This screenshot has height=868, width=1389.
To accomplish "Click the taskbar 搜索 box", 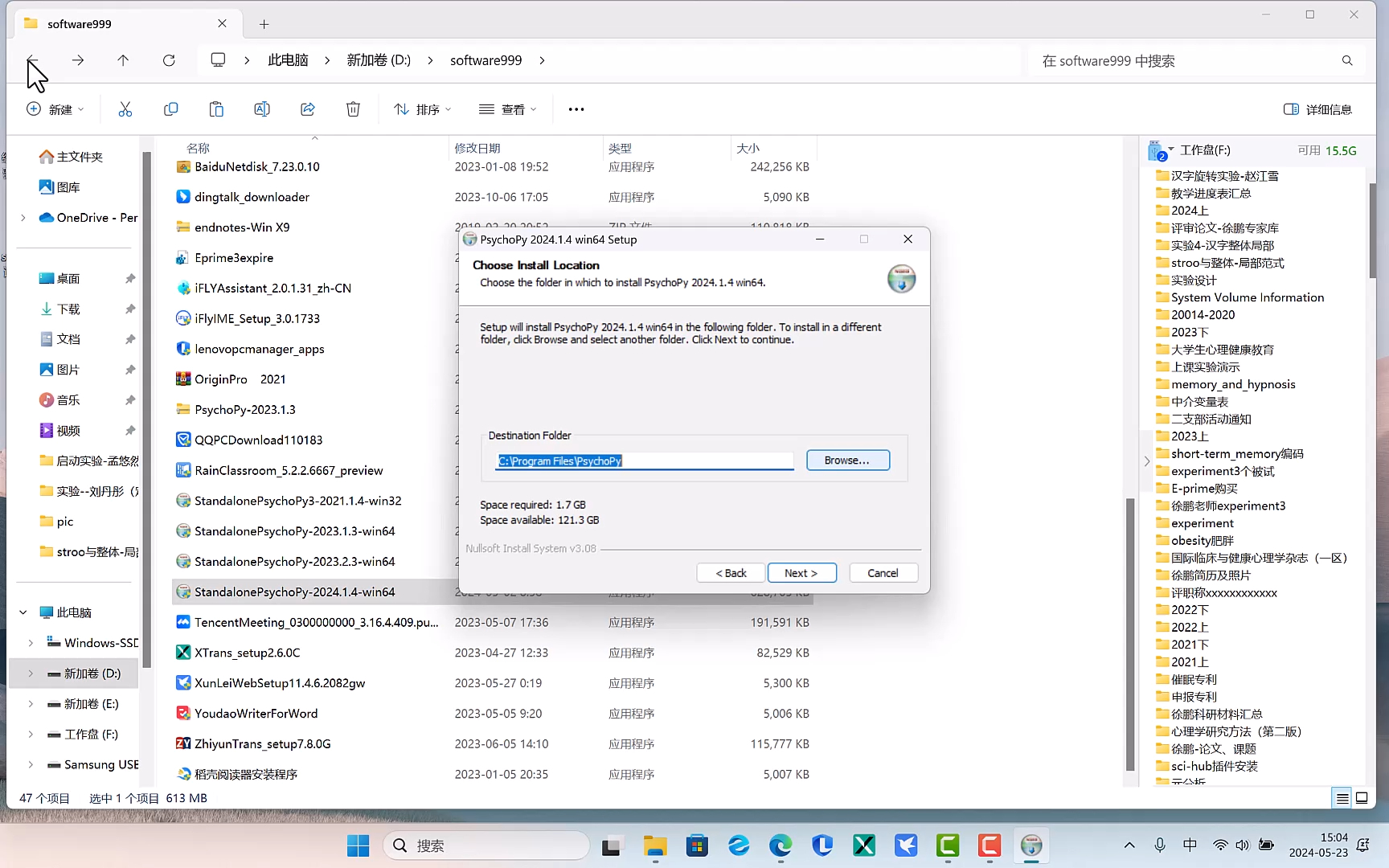I will pos(486,845).
